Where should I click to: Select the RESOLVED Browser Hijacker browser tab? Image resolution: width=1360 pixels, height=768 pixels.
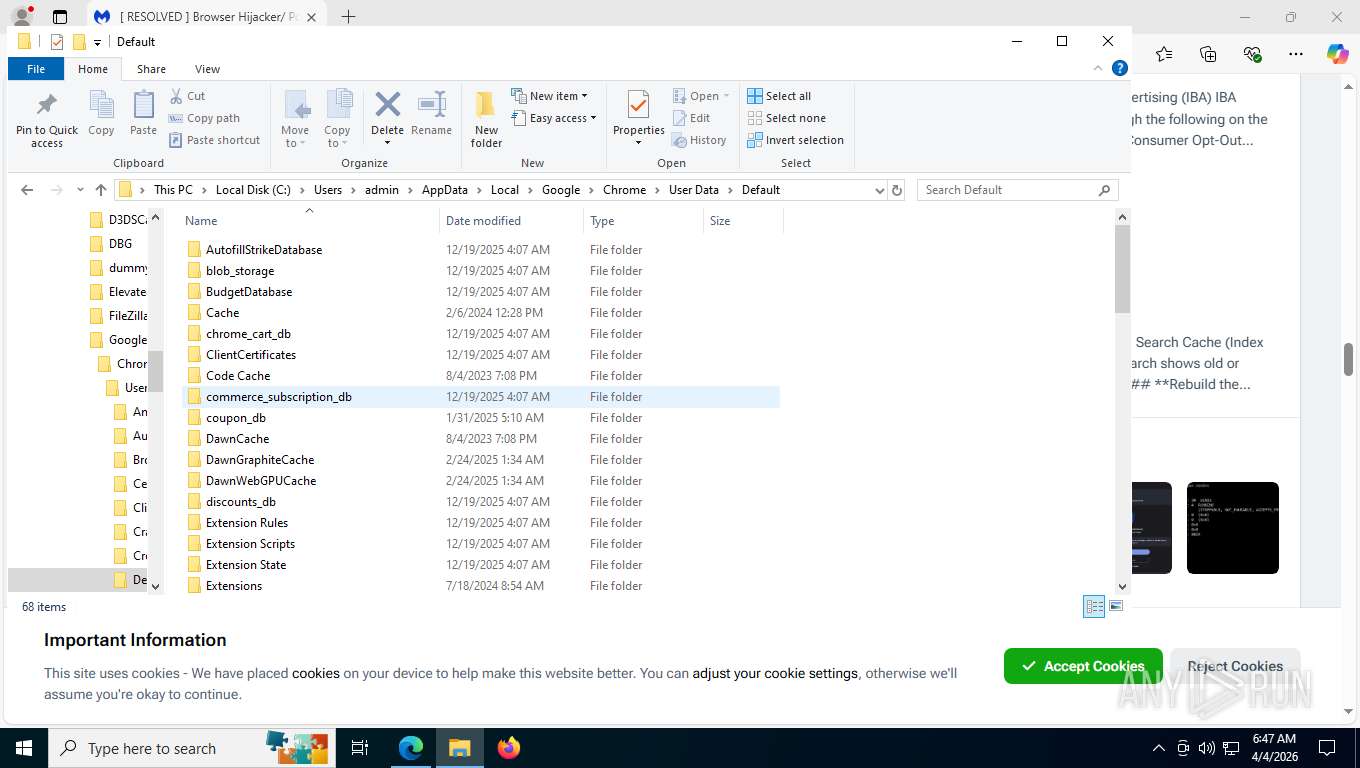click(x=206, y=17)
